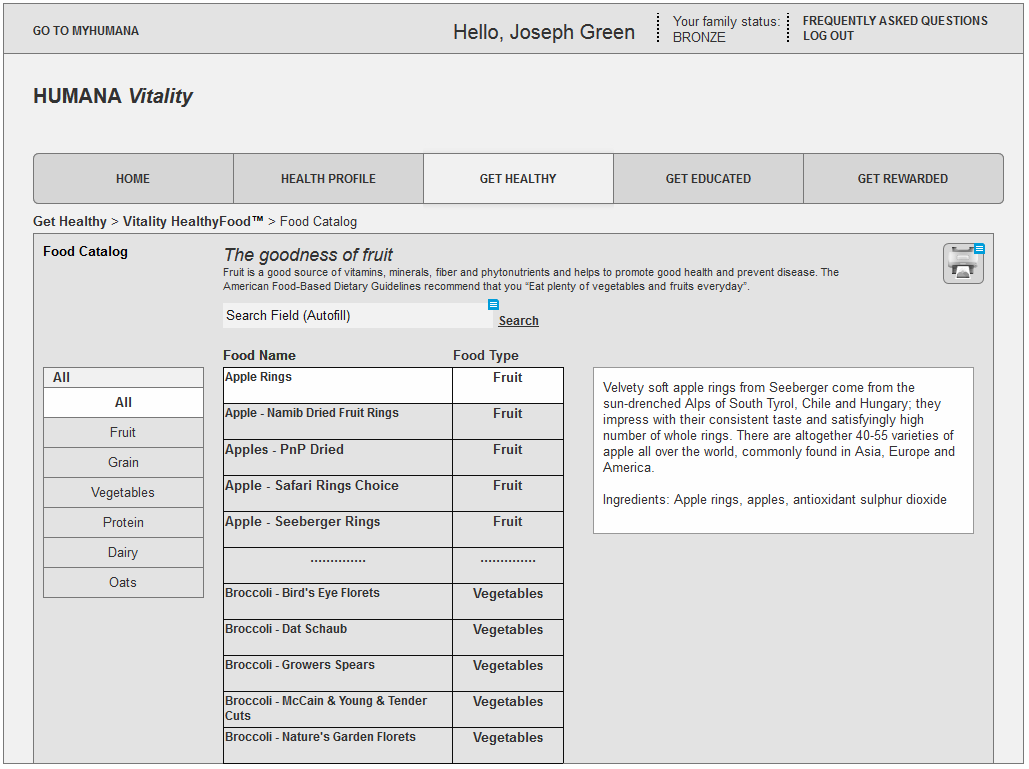
Task: Select All in the category list
Action: pos(123,402)
